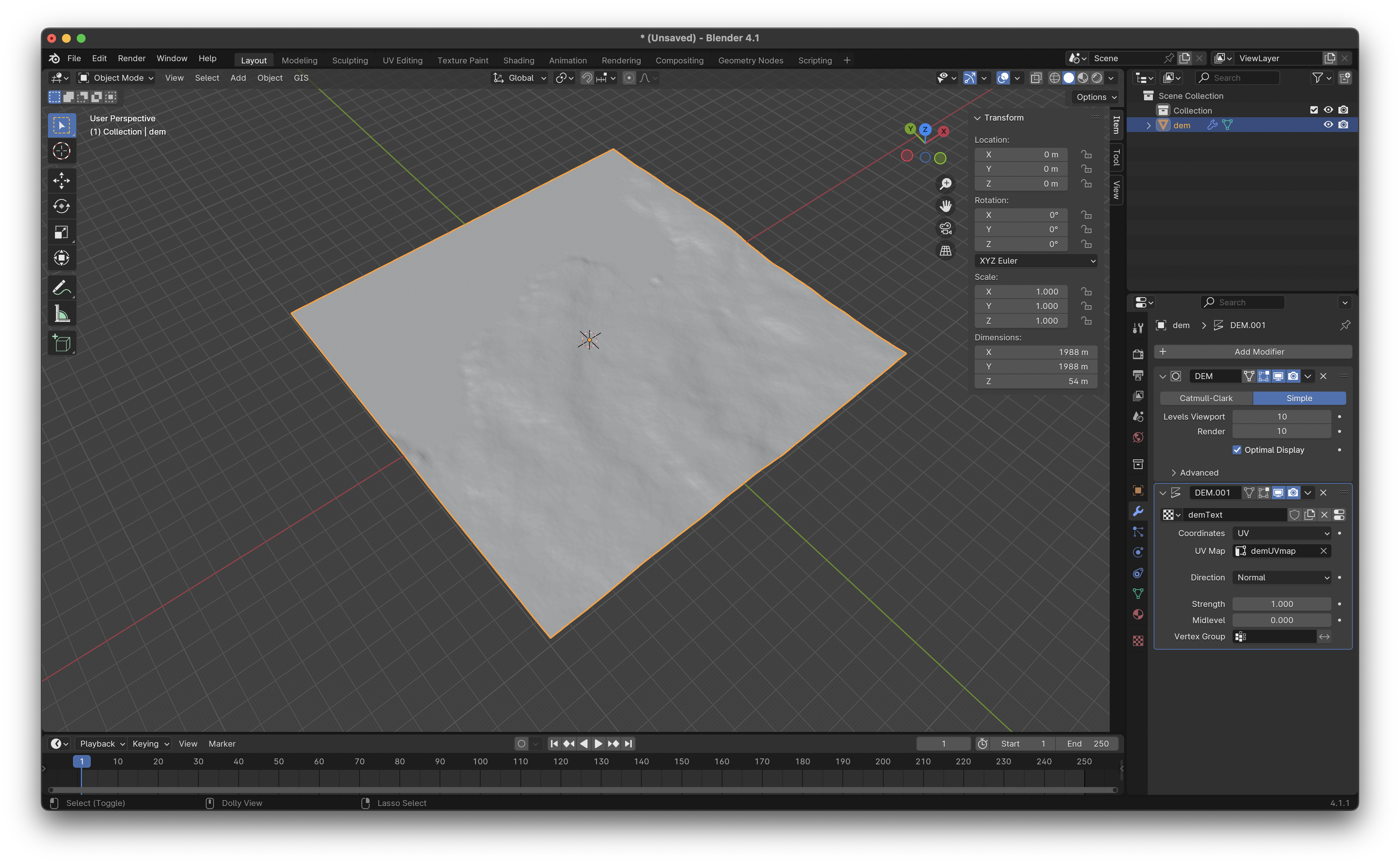1400x865 pixels.
Task: Expand the dem object in outliner
Action: click(x=1148, y=125)
